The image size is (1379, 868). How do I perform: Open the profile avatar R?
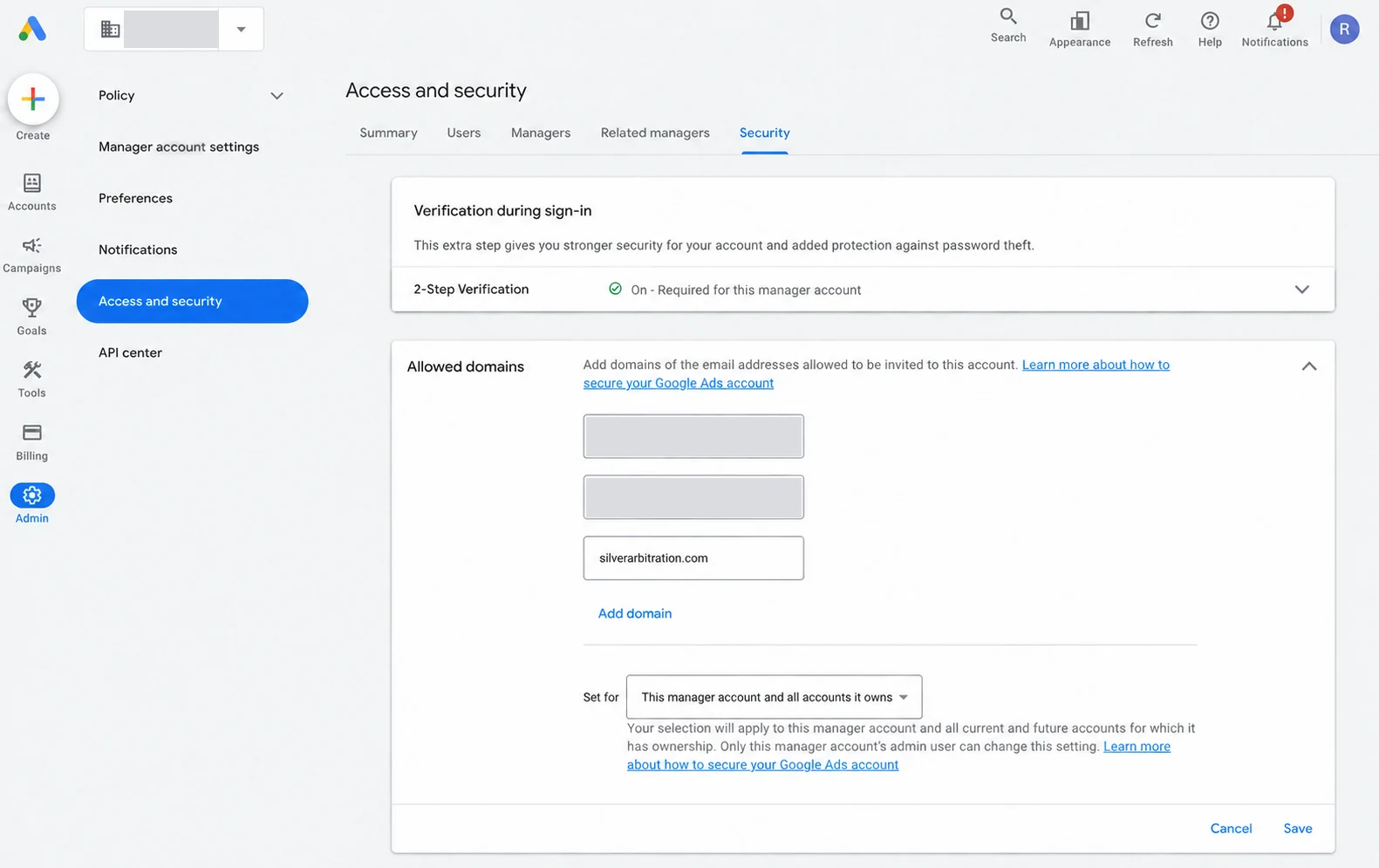click(1344, 29)
